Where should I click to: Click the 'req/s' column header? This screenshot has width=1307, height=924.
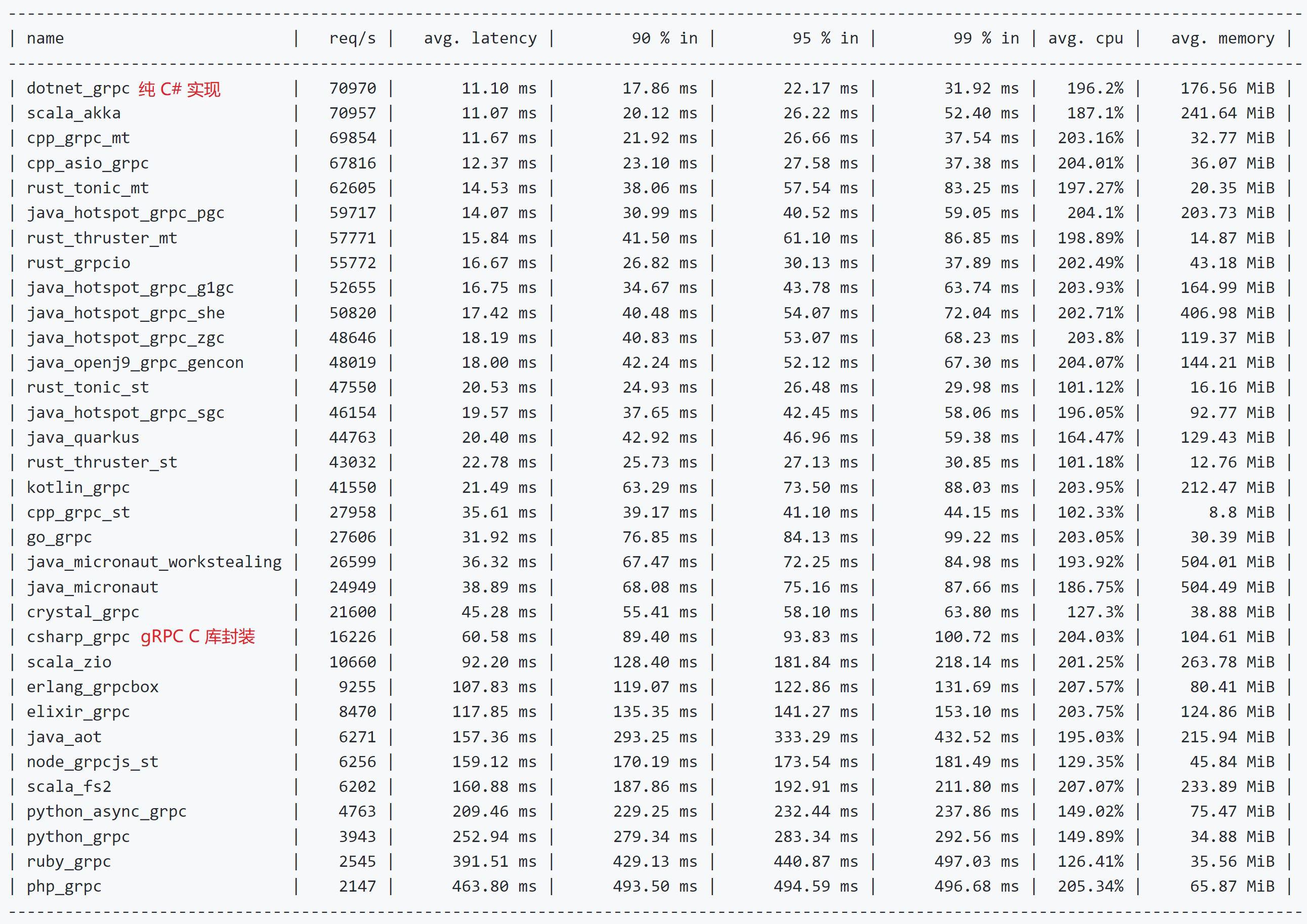pyautogui.click(x=352, y=39)
